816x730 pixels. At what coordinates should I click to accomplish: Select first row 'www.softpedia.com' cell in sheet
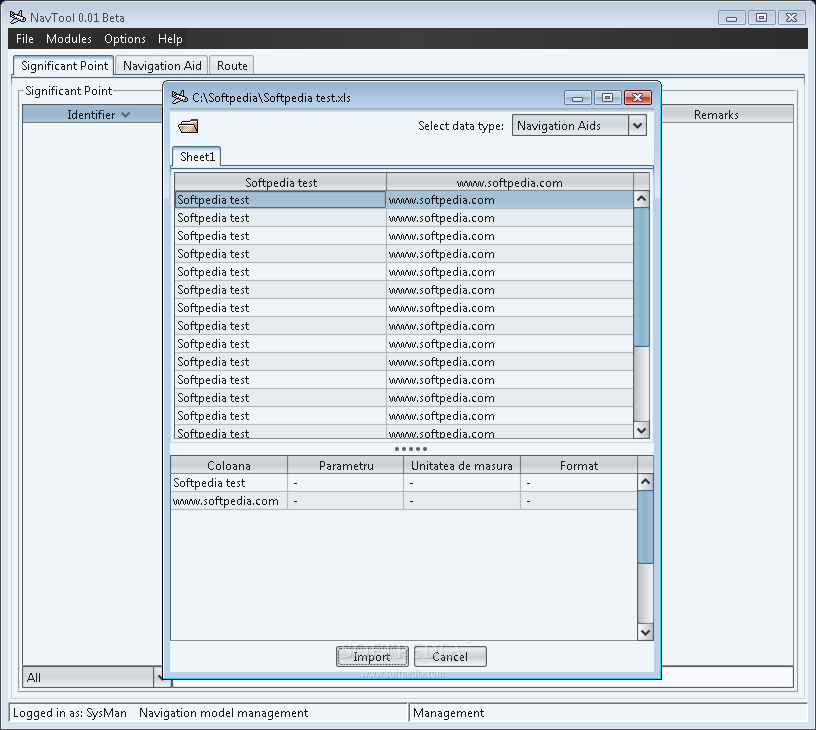(x=509, y=200)
